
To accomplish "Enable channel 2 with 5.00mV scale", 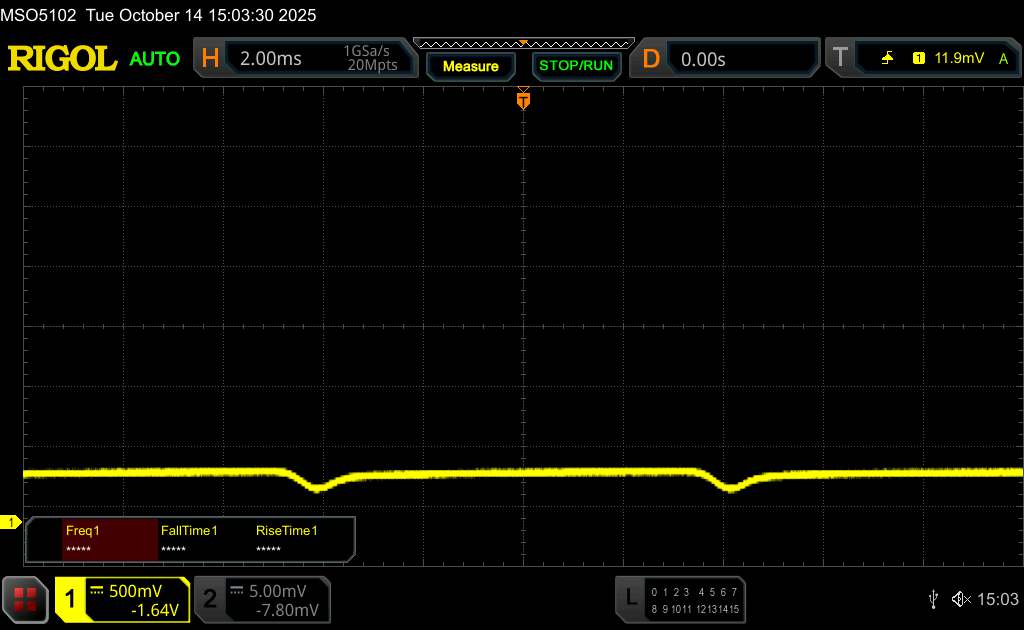I will coord(262,599).
